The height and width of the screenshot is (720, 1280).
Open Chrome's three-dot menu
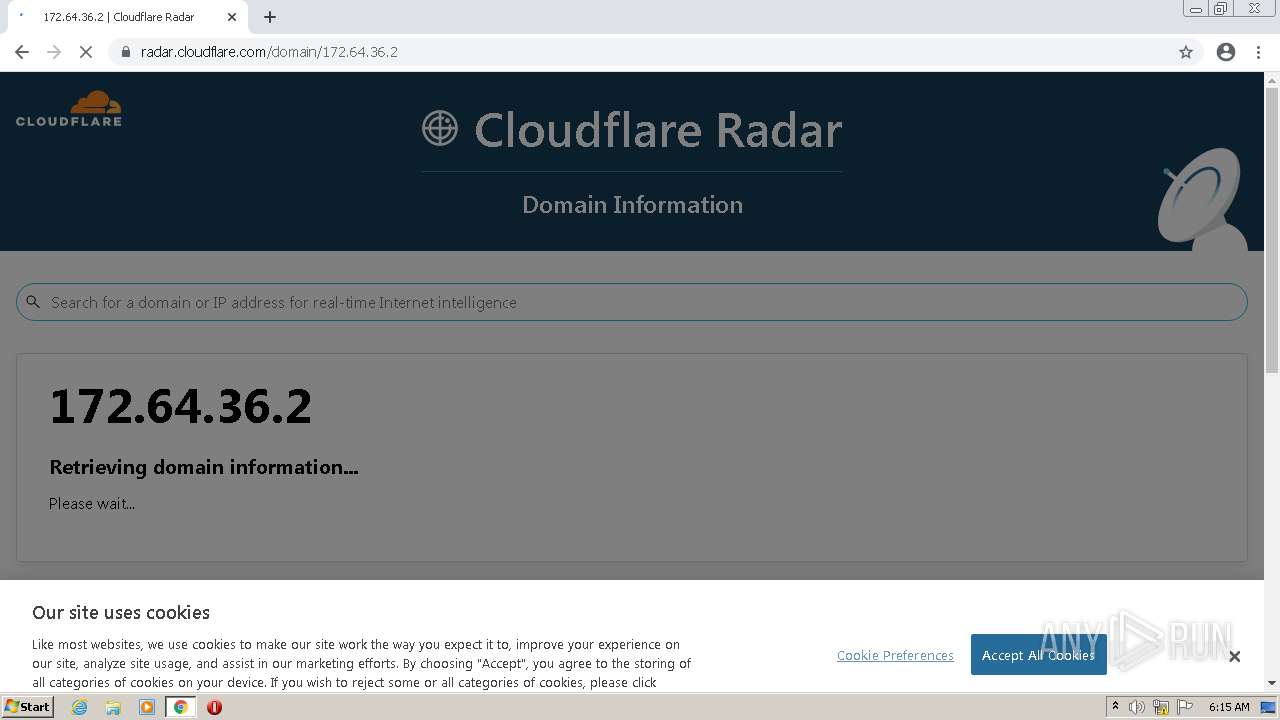click(1258, 52)
